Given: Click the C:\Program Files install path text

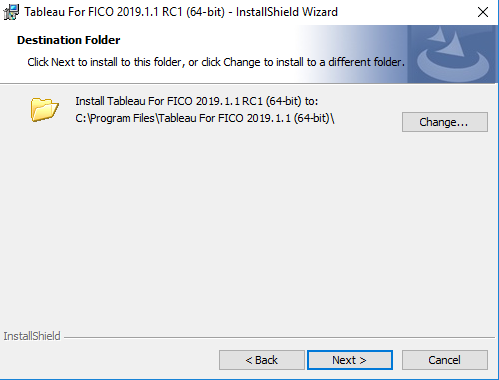Looking at the screenshot, I should [205, 118].
